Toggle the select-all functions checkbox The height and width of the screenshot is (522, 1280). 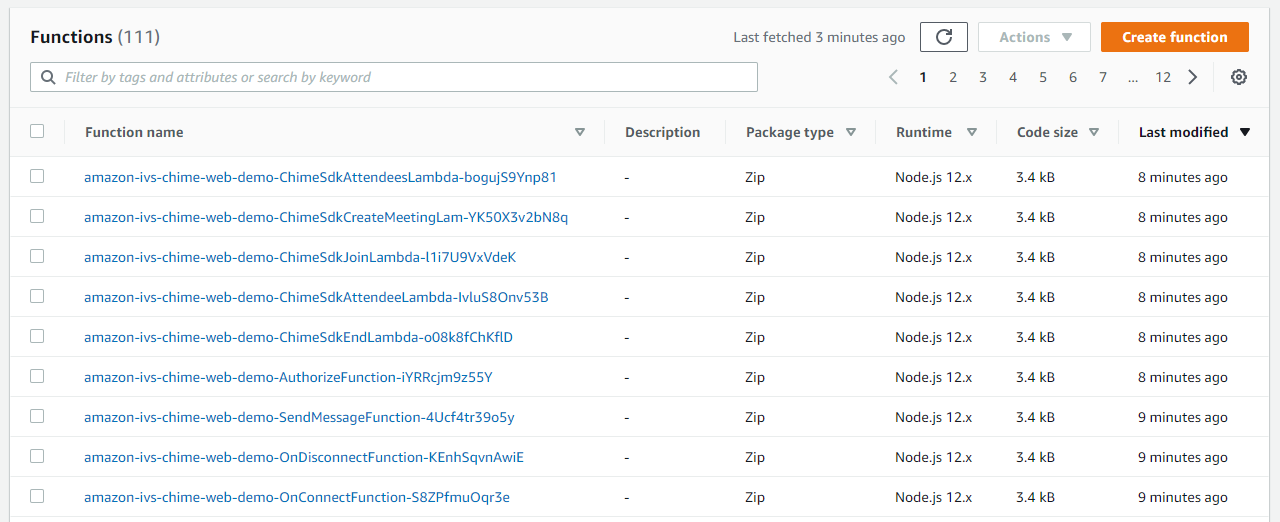pyautogui.click(x=37, y=131)
